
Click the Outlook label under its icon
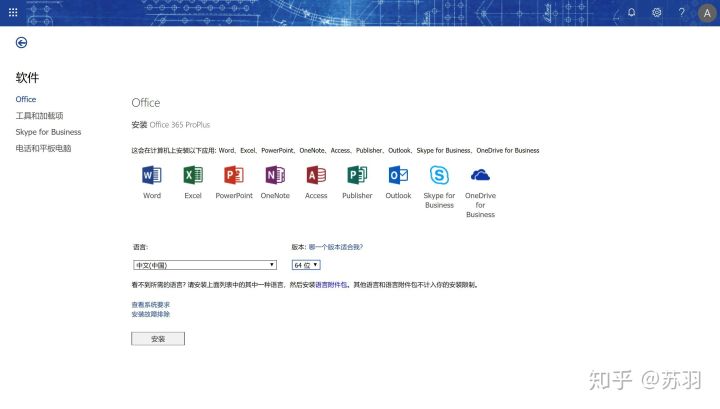point(398,196)
